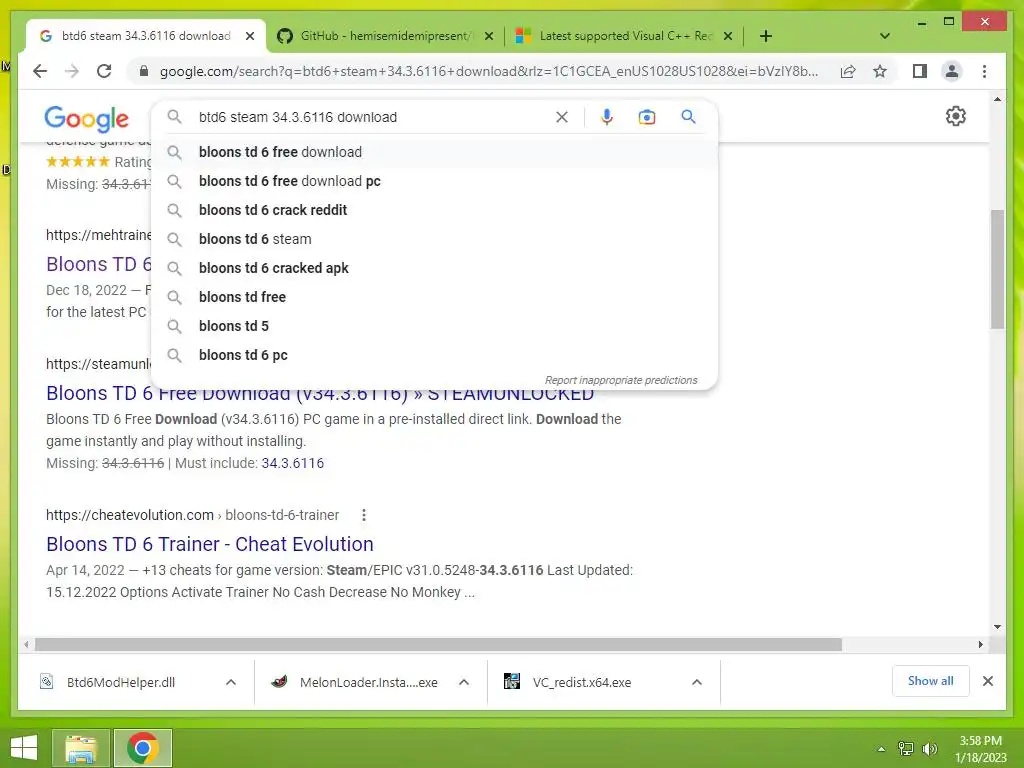Submit search with blue magnifier
Image resolution: width=1024 pixels, height=768 pixels.
(688, 117)
